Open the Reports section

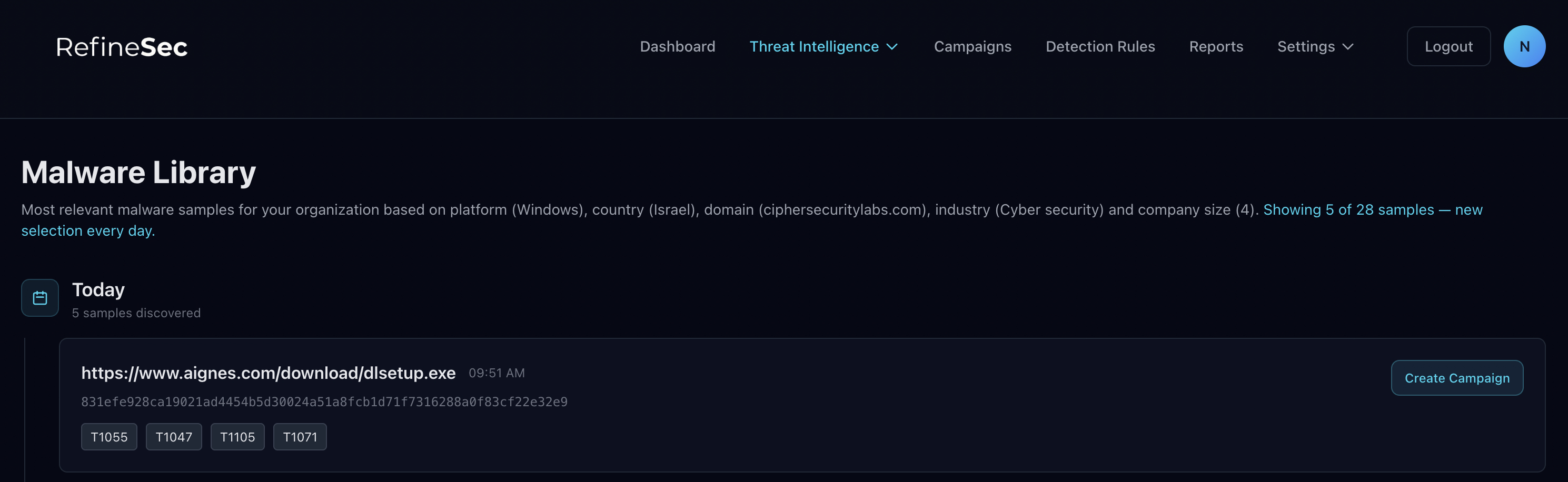[x=1216, y=46]
